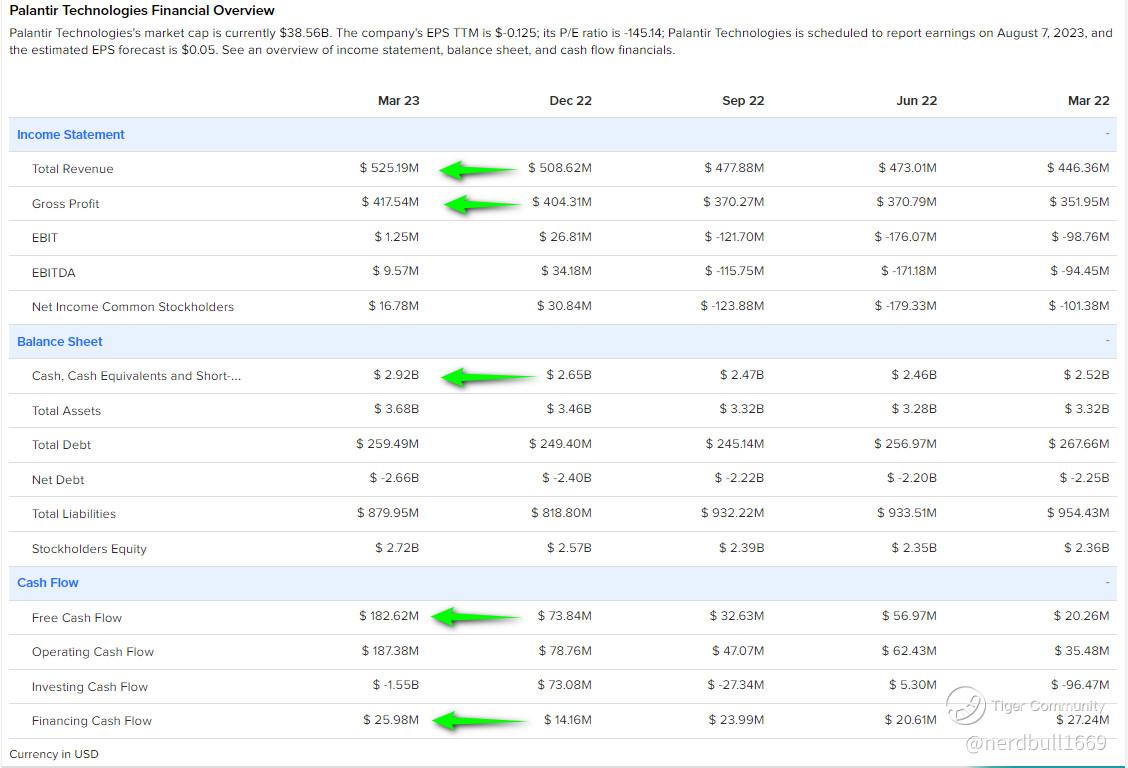This screenshot has width=1128, height=768.
Task: Click the green arrow in Financing Cash Flow row
Action: (x=478, y=720)
